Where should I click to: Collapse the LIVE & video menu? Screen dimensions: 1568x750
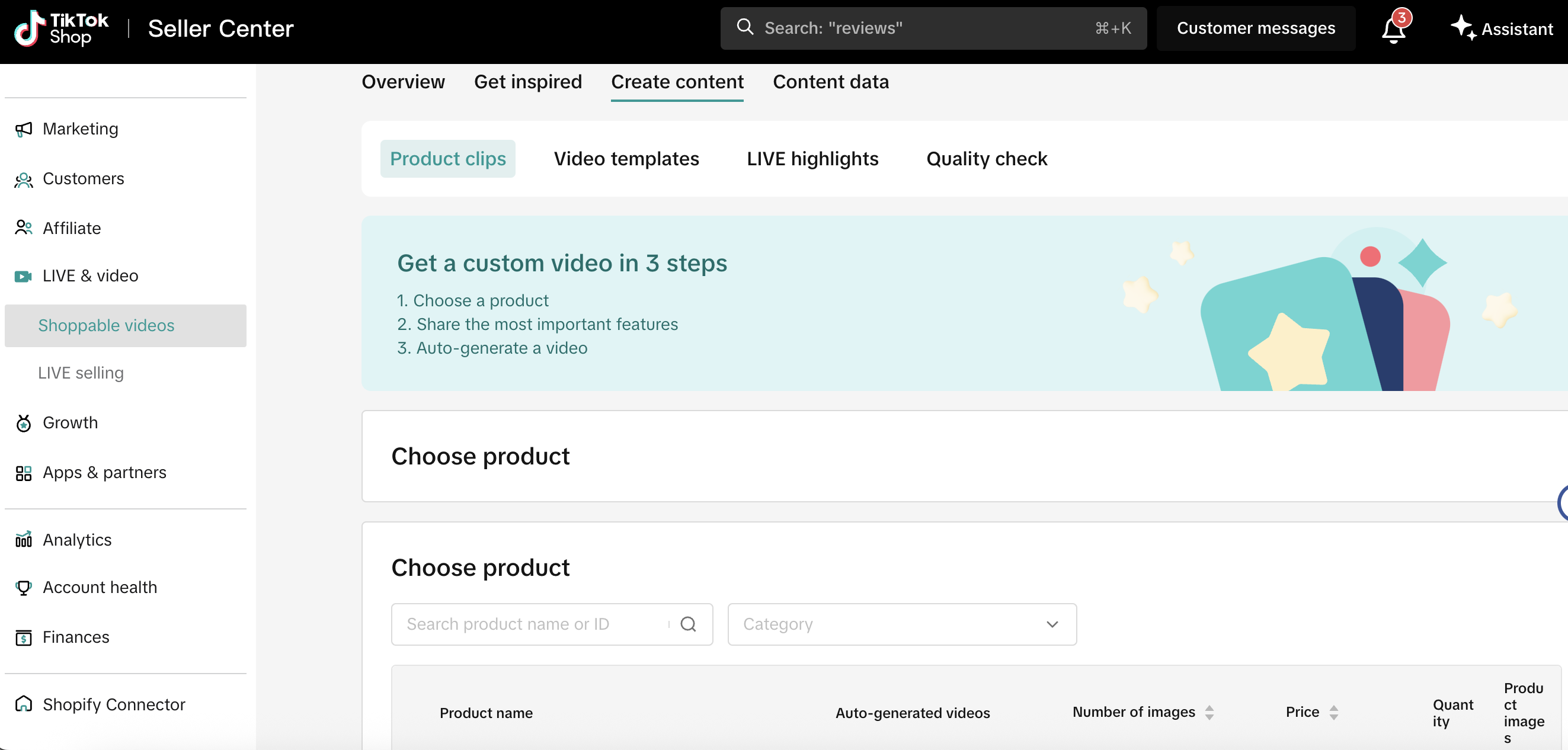[90, 275]
